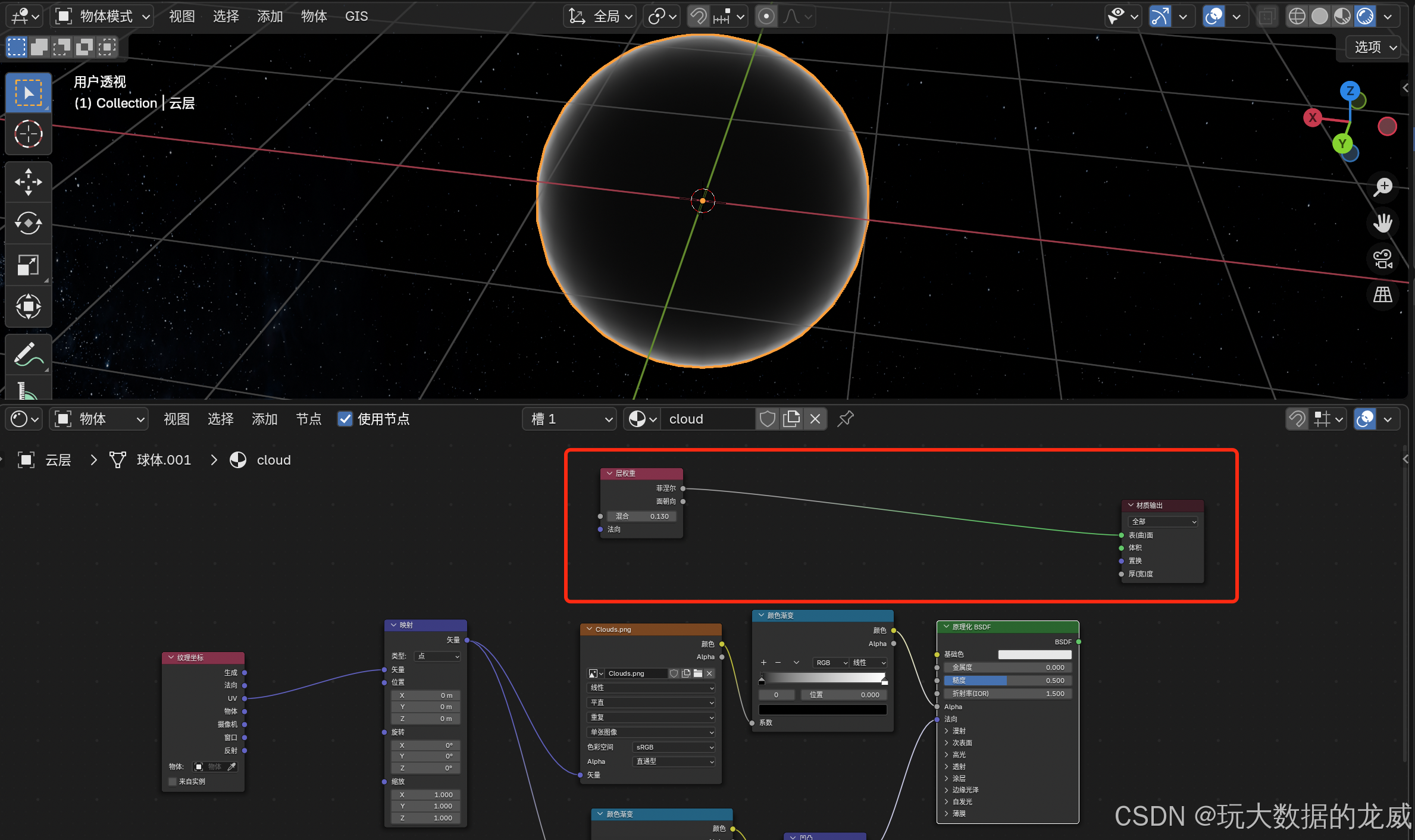Uncheck the 使用节点 checkbox
This screenshot has height=840, width=1415.
[345, 419]
